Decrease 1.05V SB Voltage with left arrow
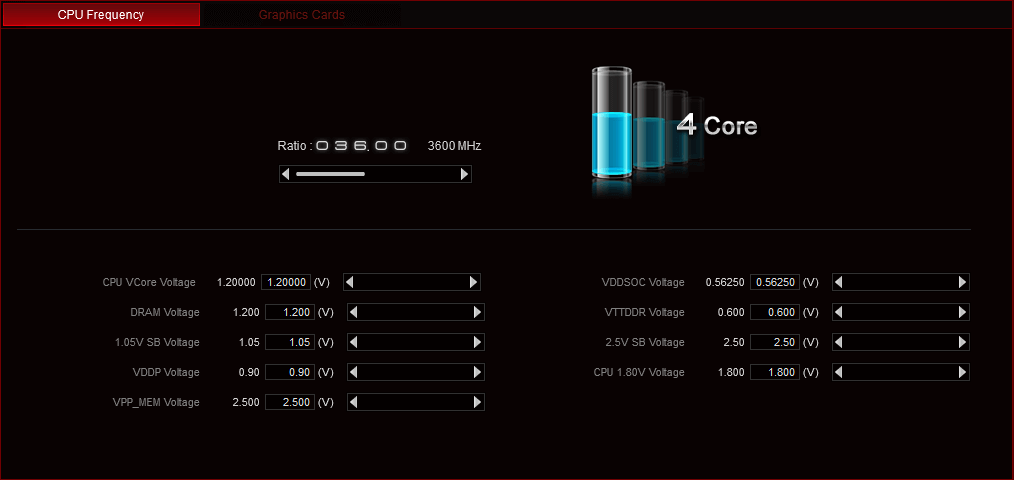1014x480 pixels. [353, 342]
